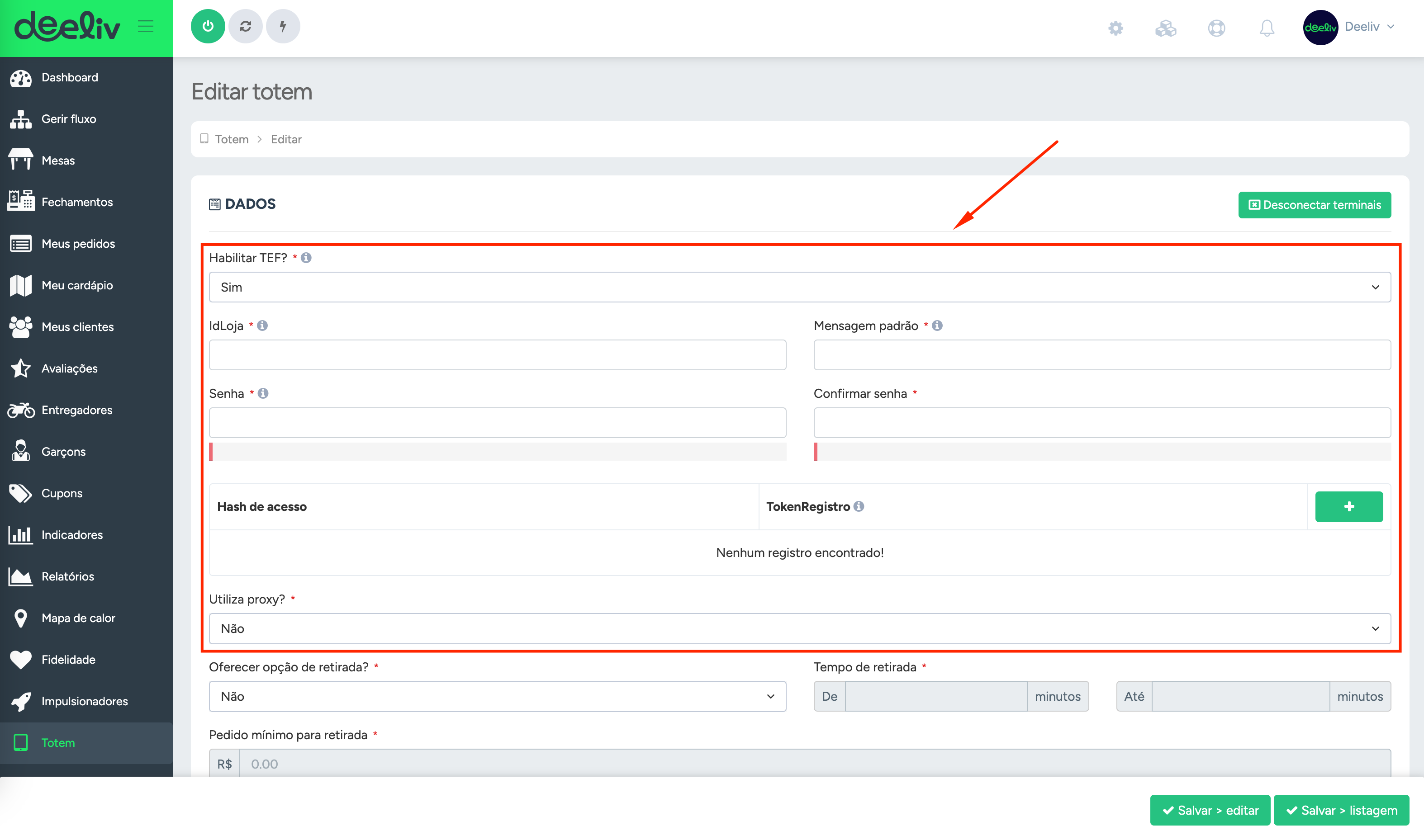Click info icon next to Habilitar TEF
1424x840 pixels.
click(x=306, y=258)
